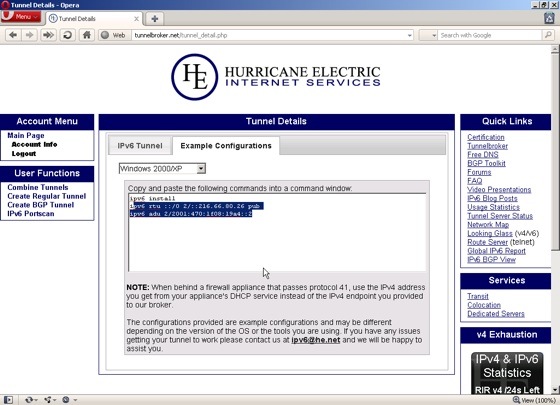Open the IPv6 BGP View link
This screenshot has width=560, height=405.
point(491,260)
